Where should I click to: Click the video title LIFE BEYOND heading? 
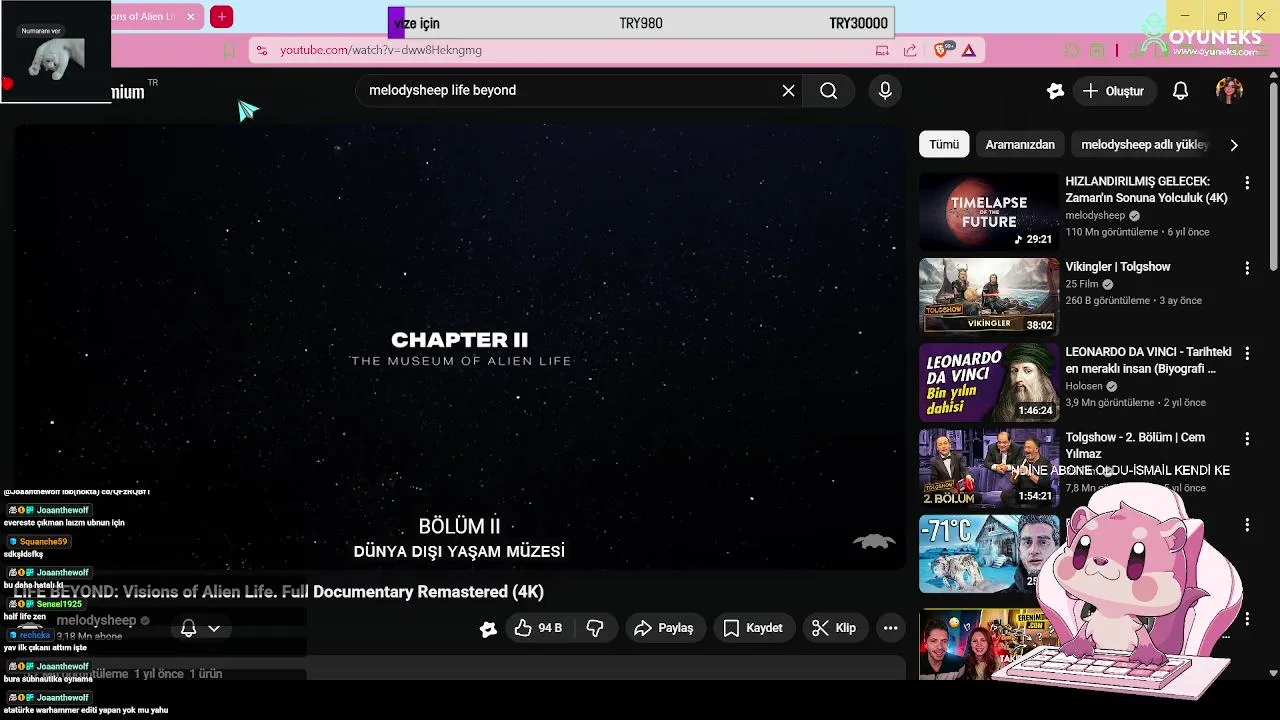[x=279, y=592]
